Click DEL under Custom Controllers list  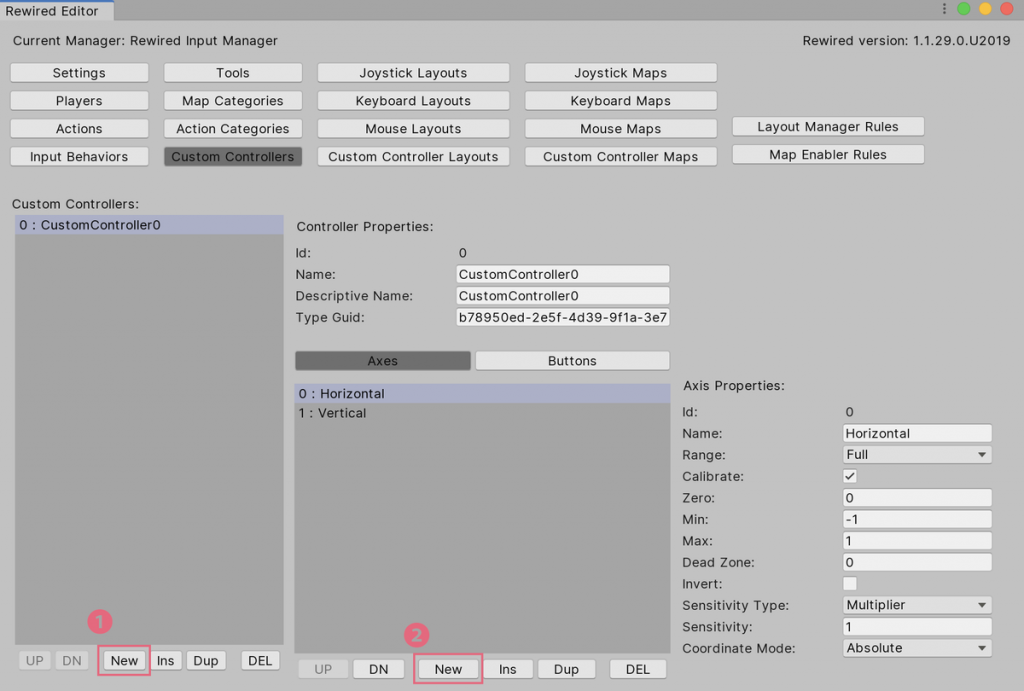click(260, 660)
